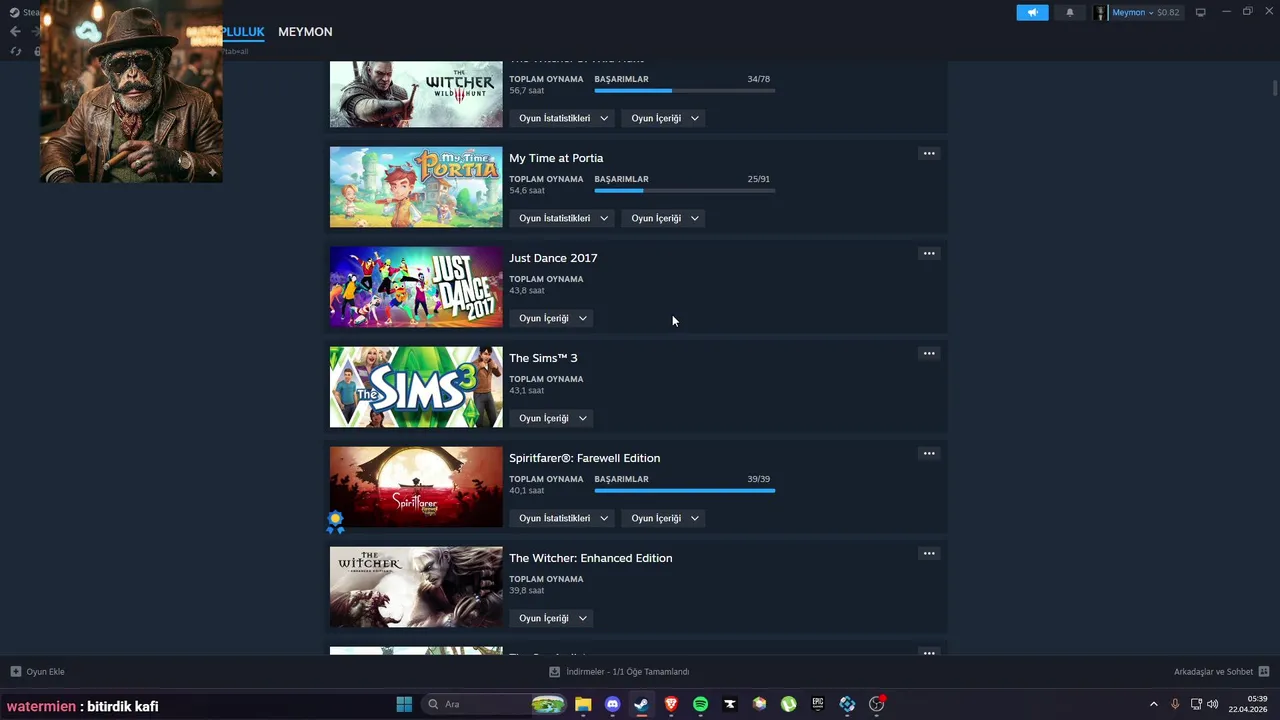The height and width of the screenshot is (720, 1280).
Task: Click the microphone icon in system tray
Action: pyautogui.click(x=1175, y=704)
